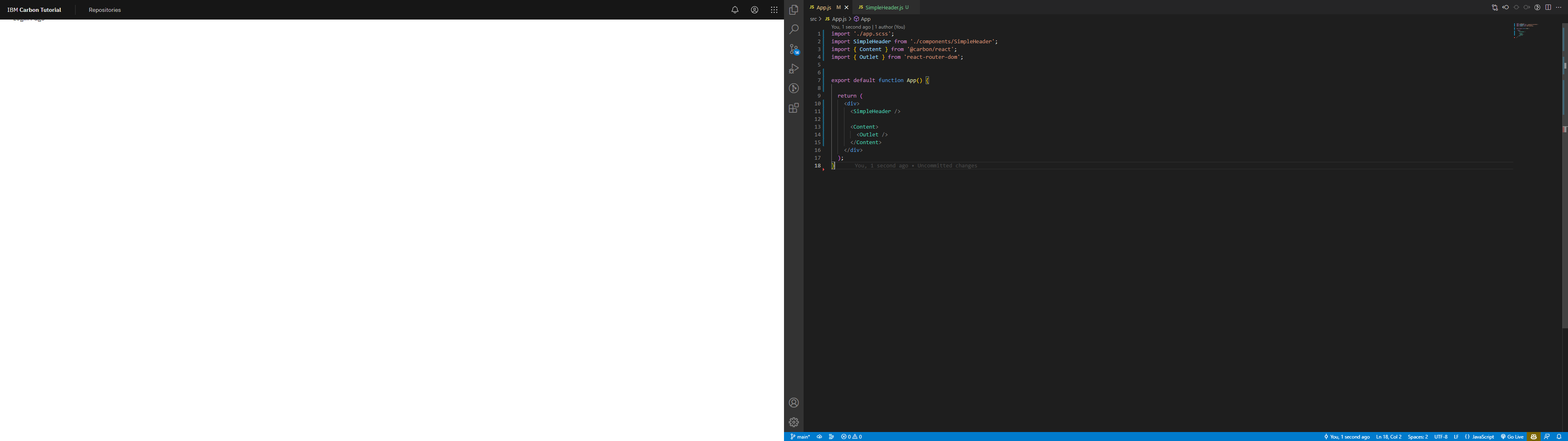
Task: Toggle Screencast/compare changes icon in editor toolbar
Action: pyautogui.click(x=1494, y=7)
